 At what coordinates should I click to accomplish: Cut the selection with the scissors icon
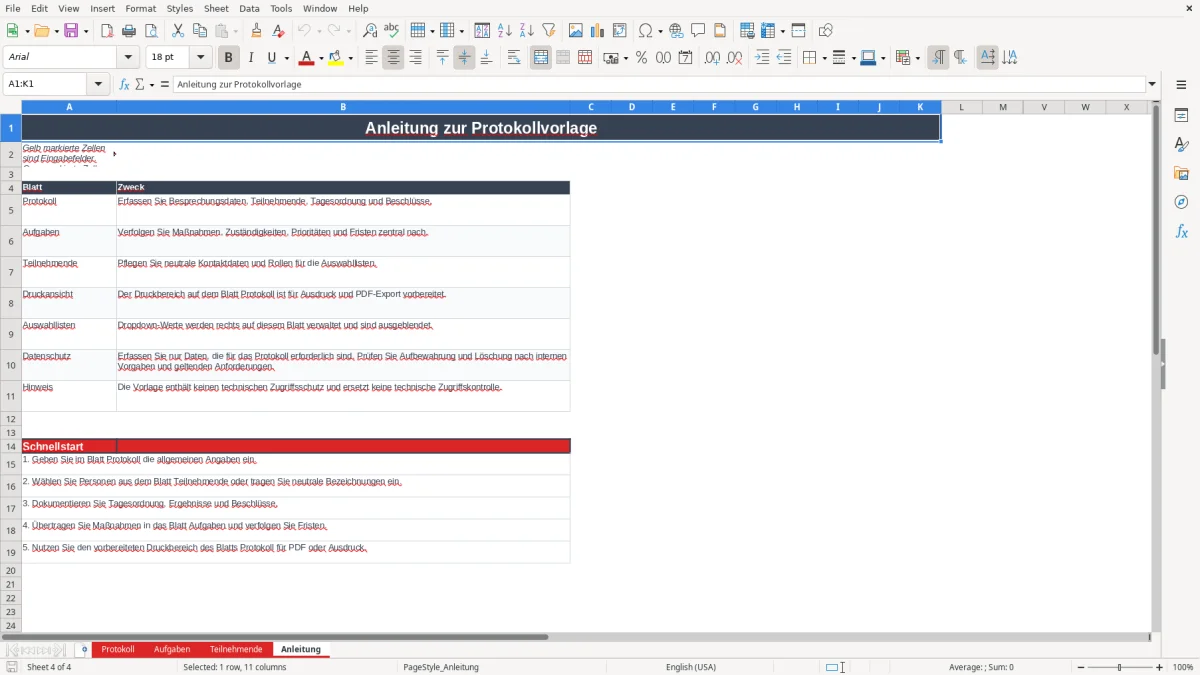pyautogui.click(x=178, y=31)
